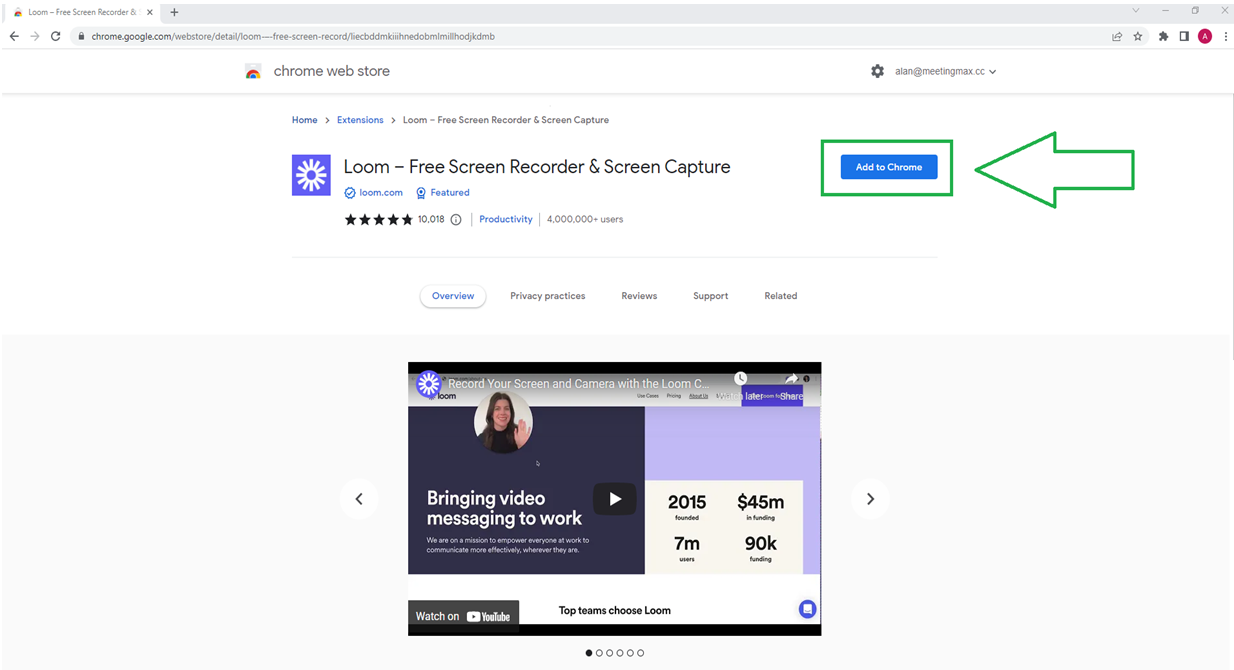
Task: Select the third carousel dot
Action: [609, 653]
